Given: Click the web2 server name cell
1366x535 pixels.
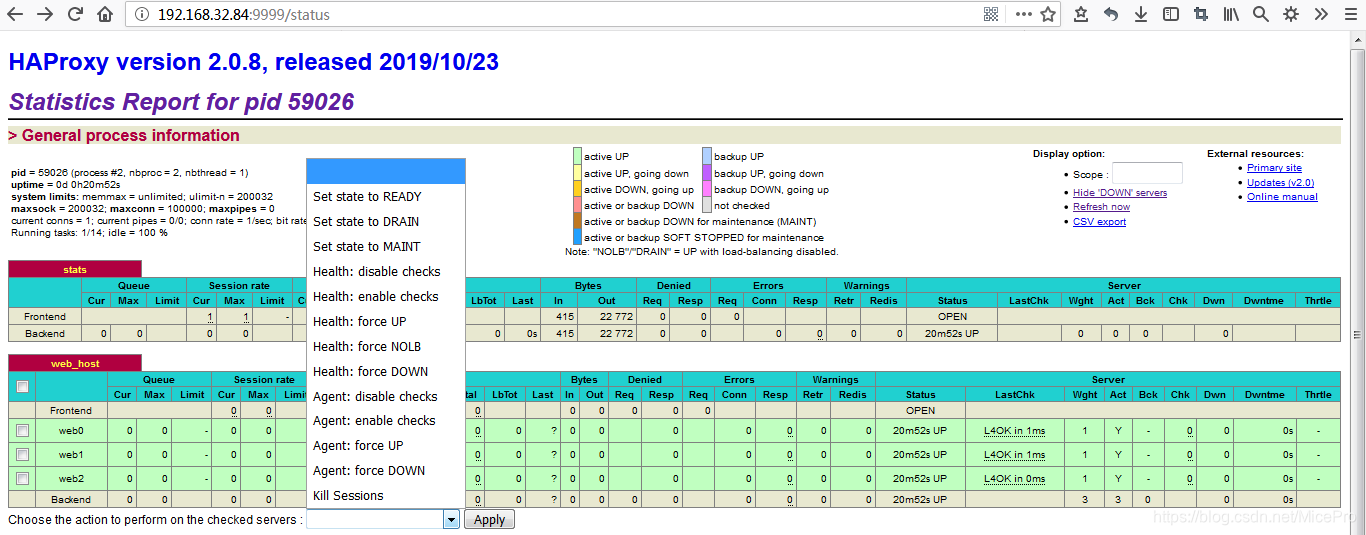Looking at the screenshot, I should (x=70, y=479).
